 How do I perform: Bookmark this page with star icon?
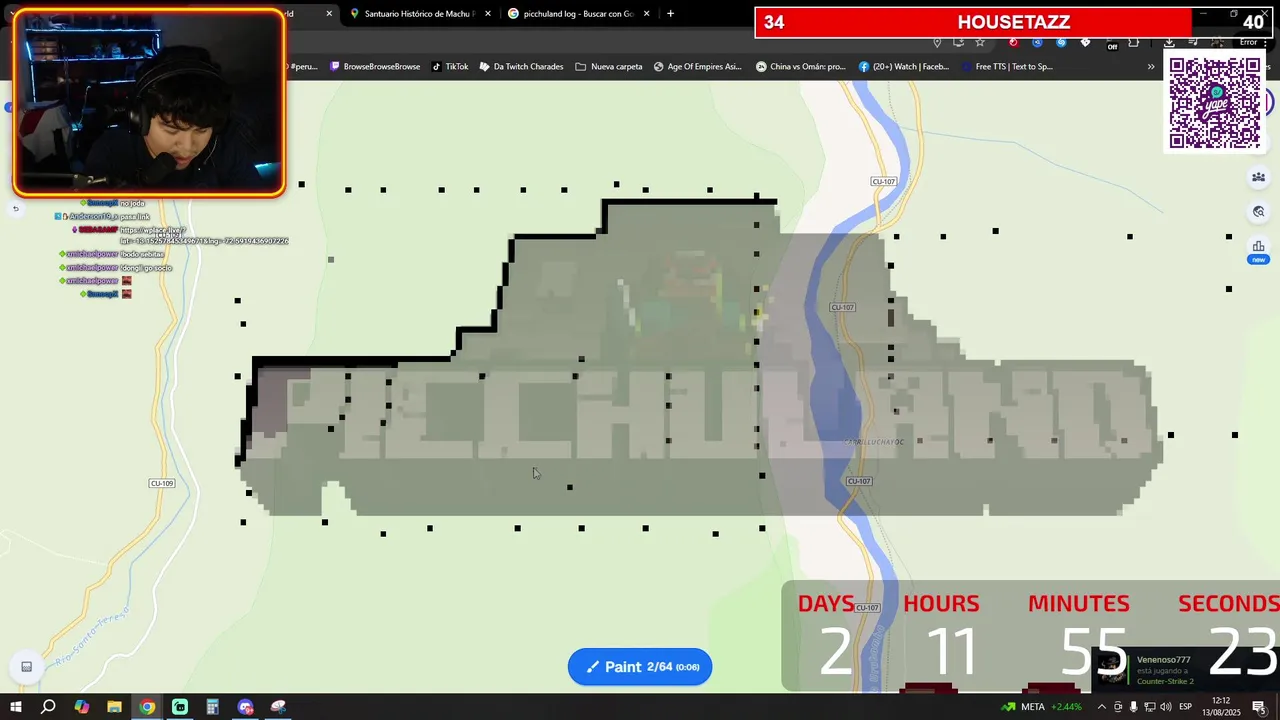tap(980, 42)
